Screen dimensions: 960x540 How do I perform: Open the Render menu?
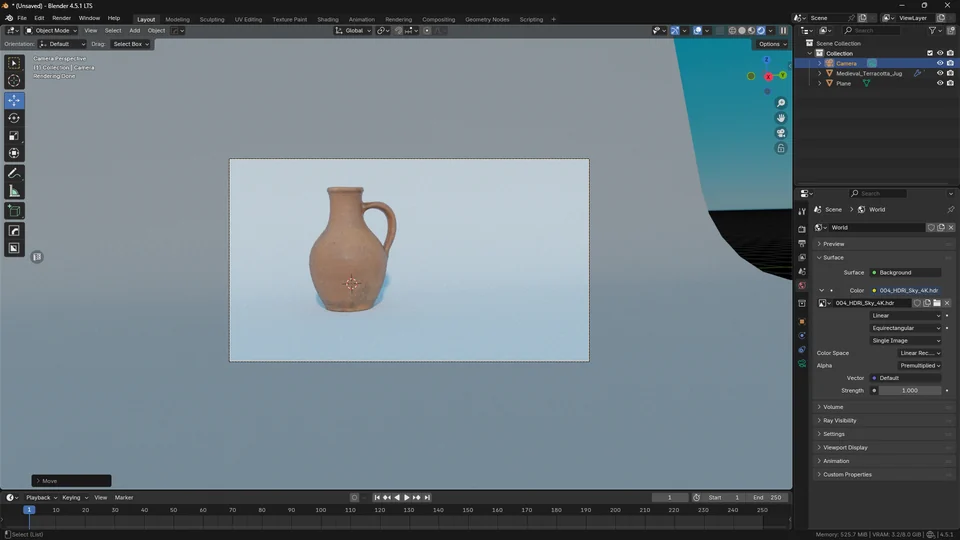[x=61, y=18]
